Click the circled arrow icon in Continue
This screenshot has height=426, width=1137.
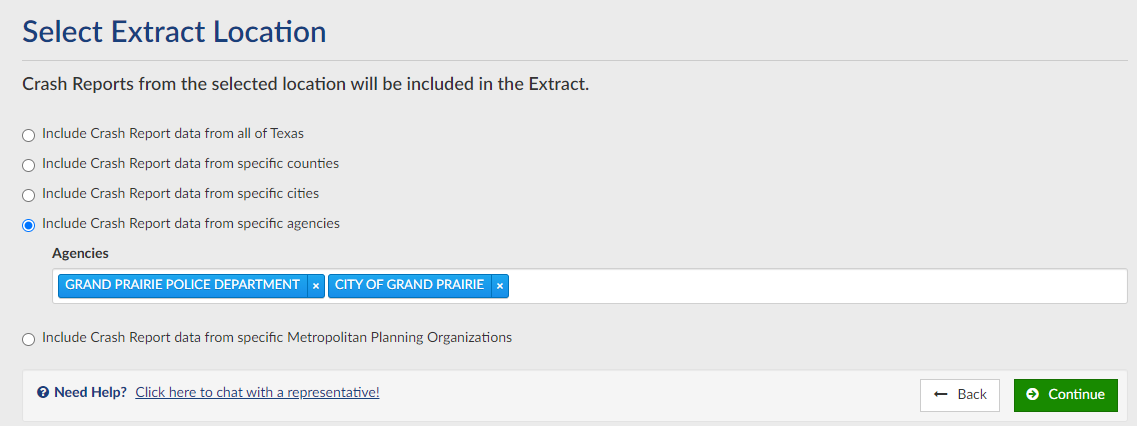point(1032,394)
